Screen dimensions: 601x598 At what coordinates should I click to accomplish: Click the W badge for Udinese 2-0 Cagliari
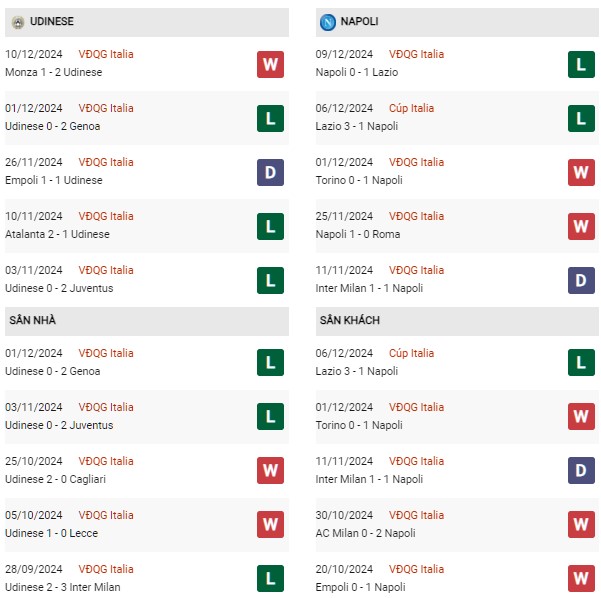[x=270, y=470]
